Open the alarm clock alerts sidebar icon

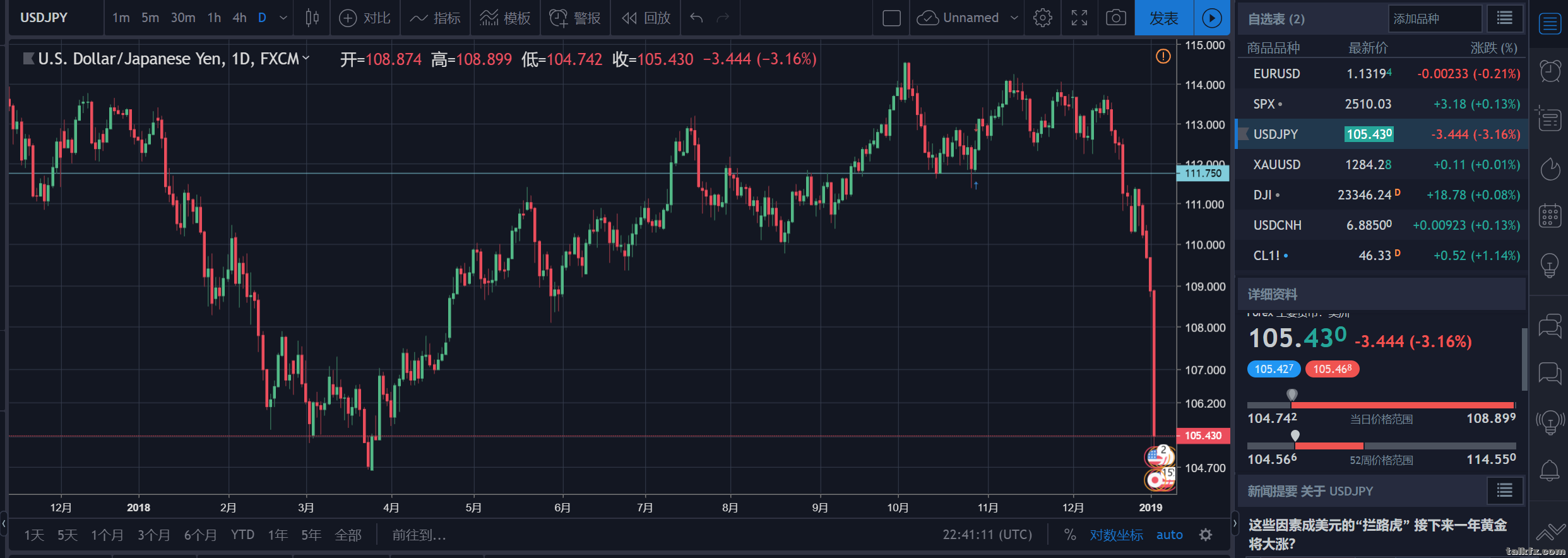coord(1550,71)
